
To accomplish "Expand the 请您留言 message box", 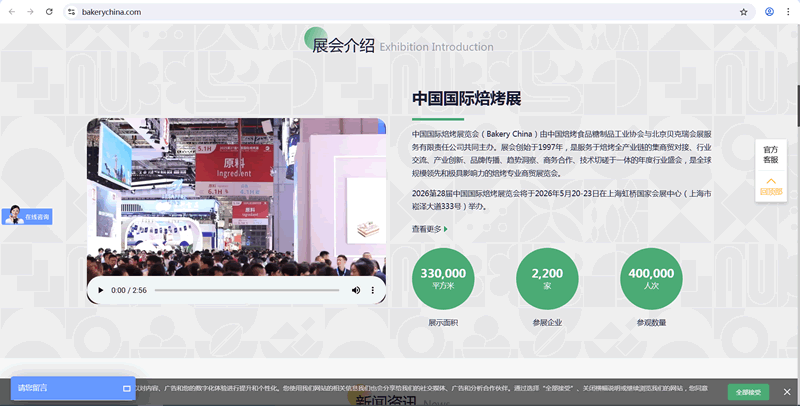I will point(73,388).
